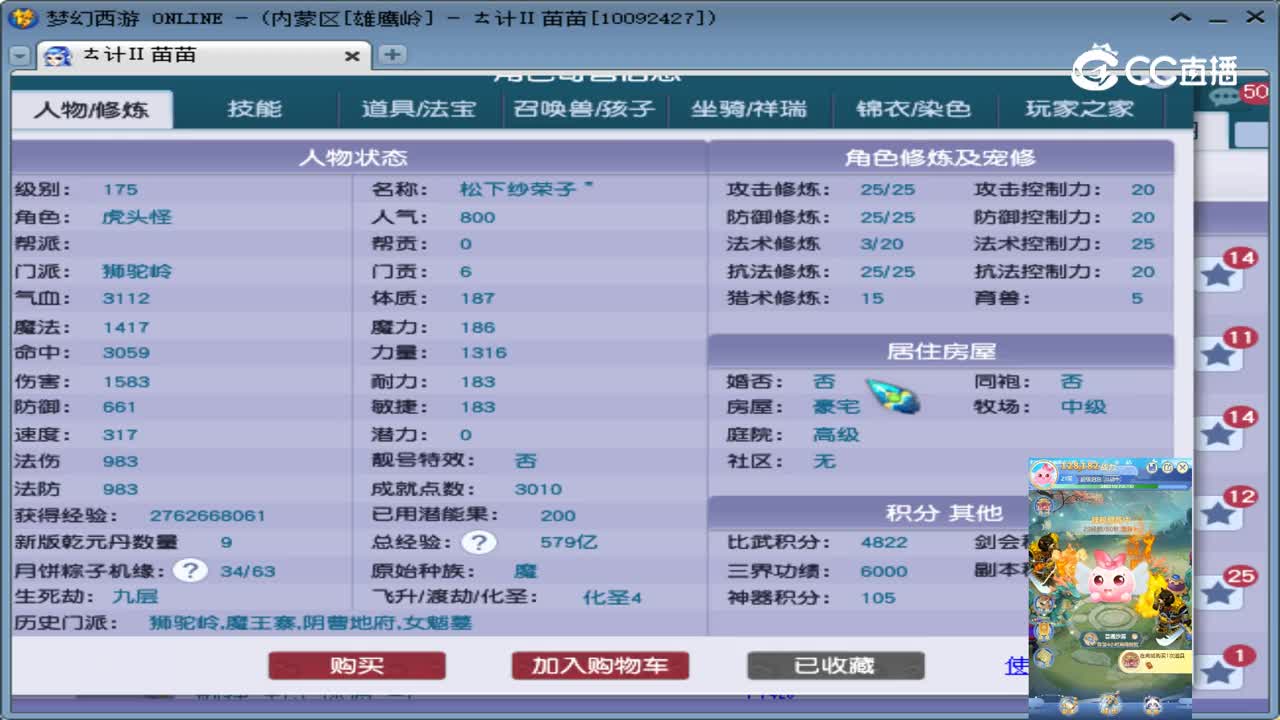
Task: Click the 购买 button
Action: coord(357,665)
